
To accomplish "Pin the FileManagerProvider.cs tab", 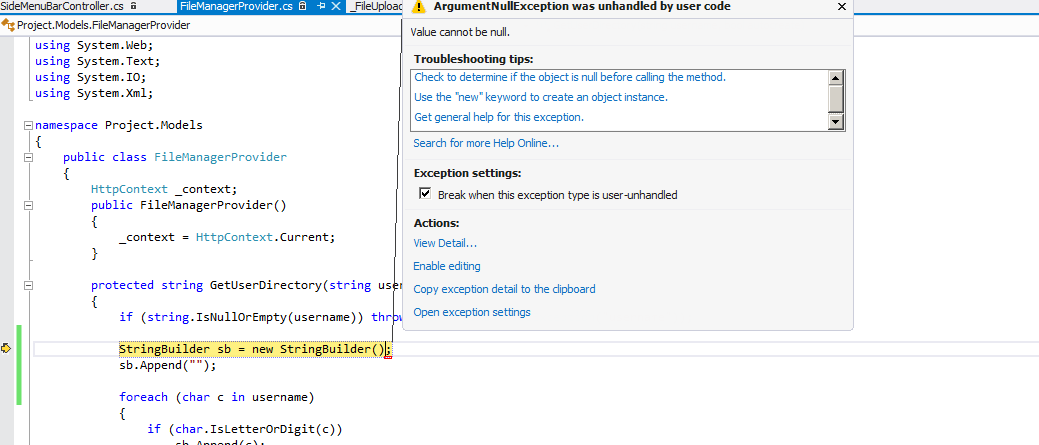I will [321, 6].
